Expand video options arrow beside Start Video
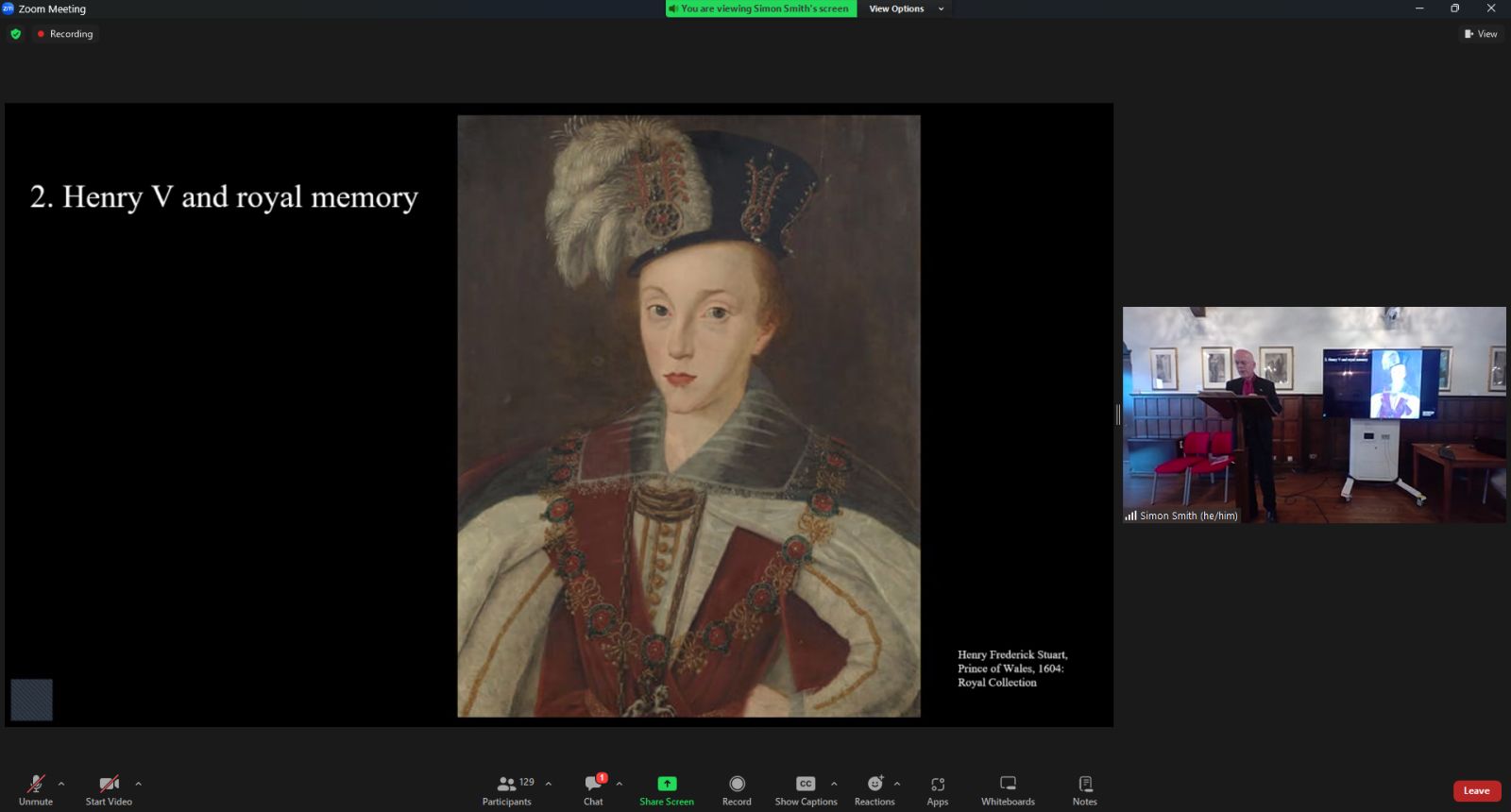1511x812 pixels. tap(139, 784)
